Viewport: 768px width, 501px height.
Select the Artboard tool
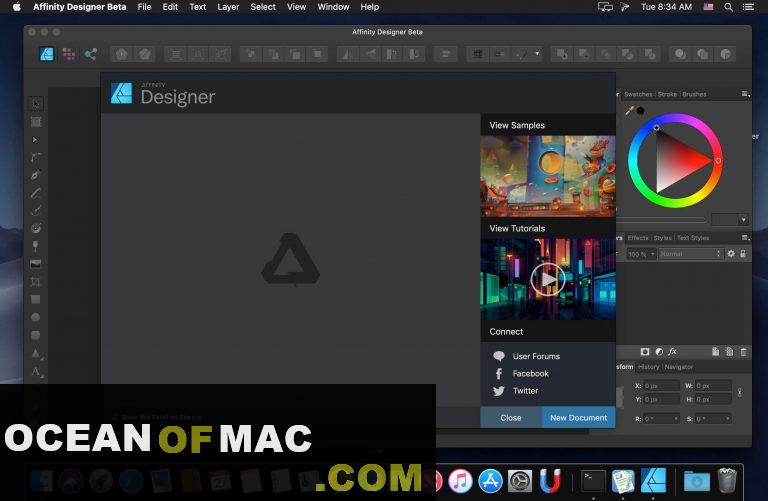click(35, 121)
